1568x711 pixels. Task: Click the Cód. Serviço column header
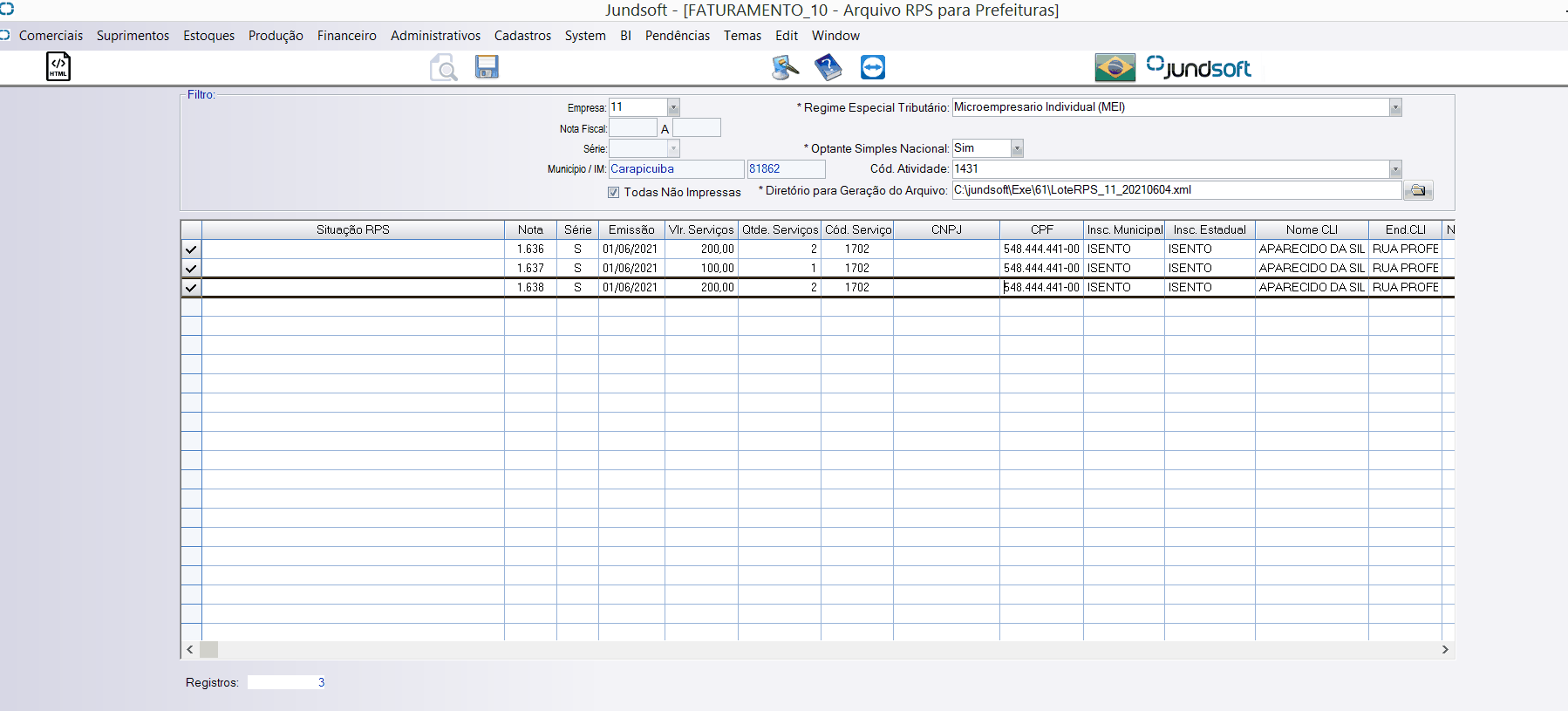857,230
